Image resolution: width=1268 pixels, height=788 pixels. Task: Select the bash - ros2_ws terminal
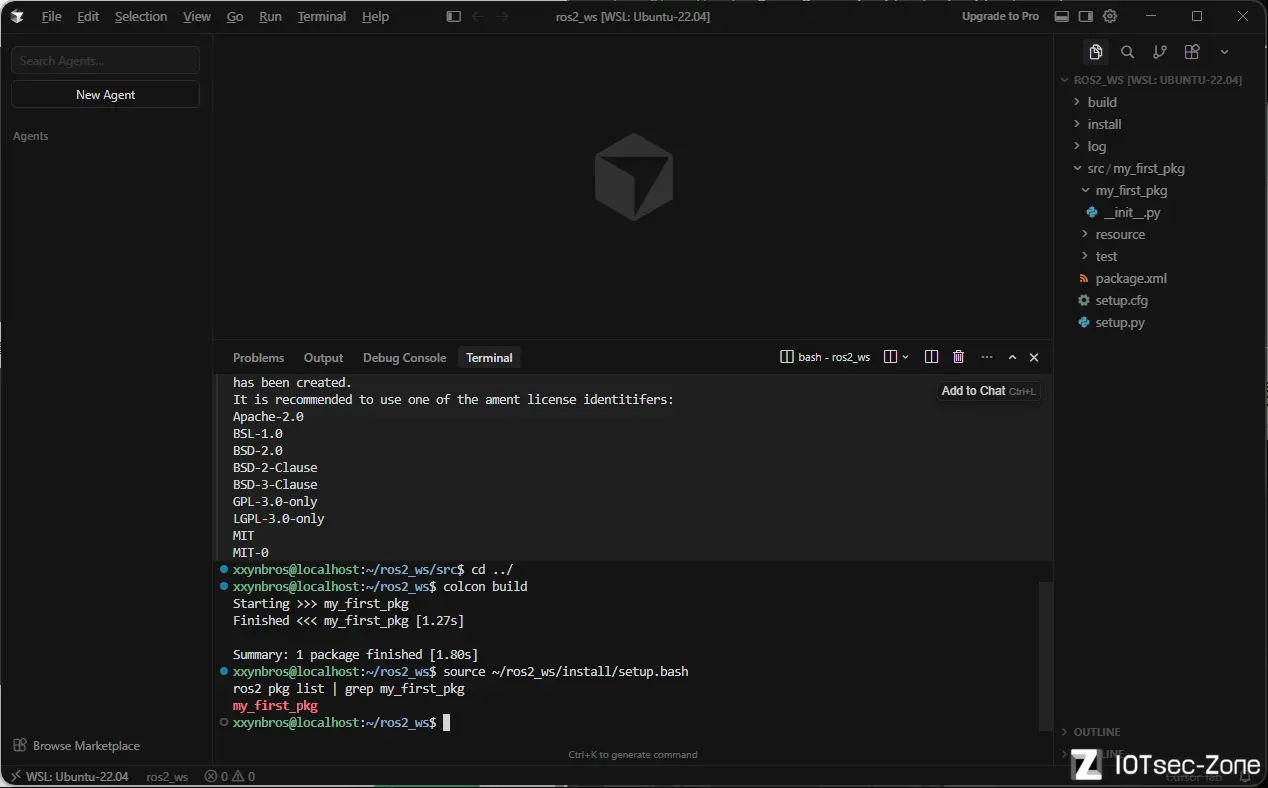pos(825,357)
